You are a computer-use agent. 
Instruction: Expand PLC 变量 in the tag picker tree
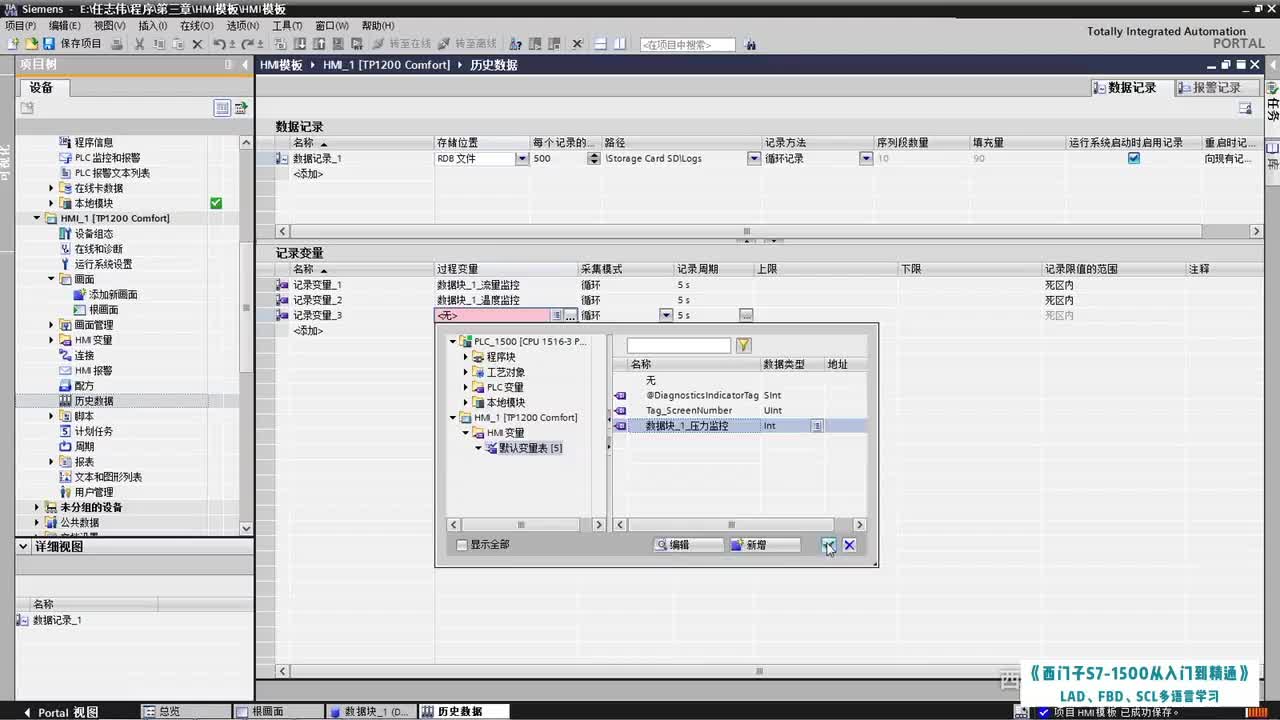coord(466,387)
